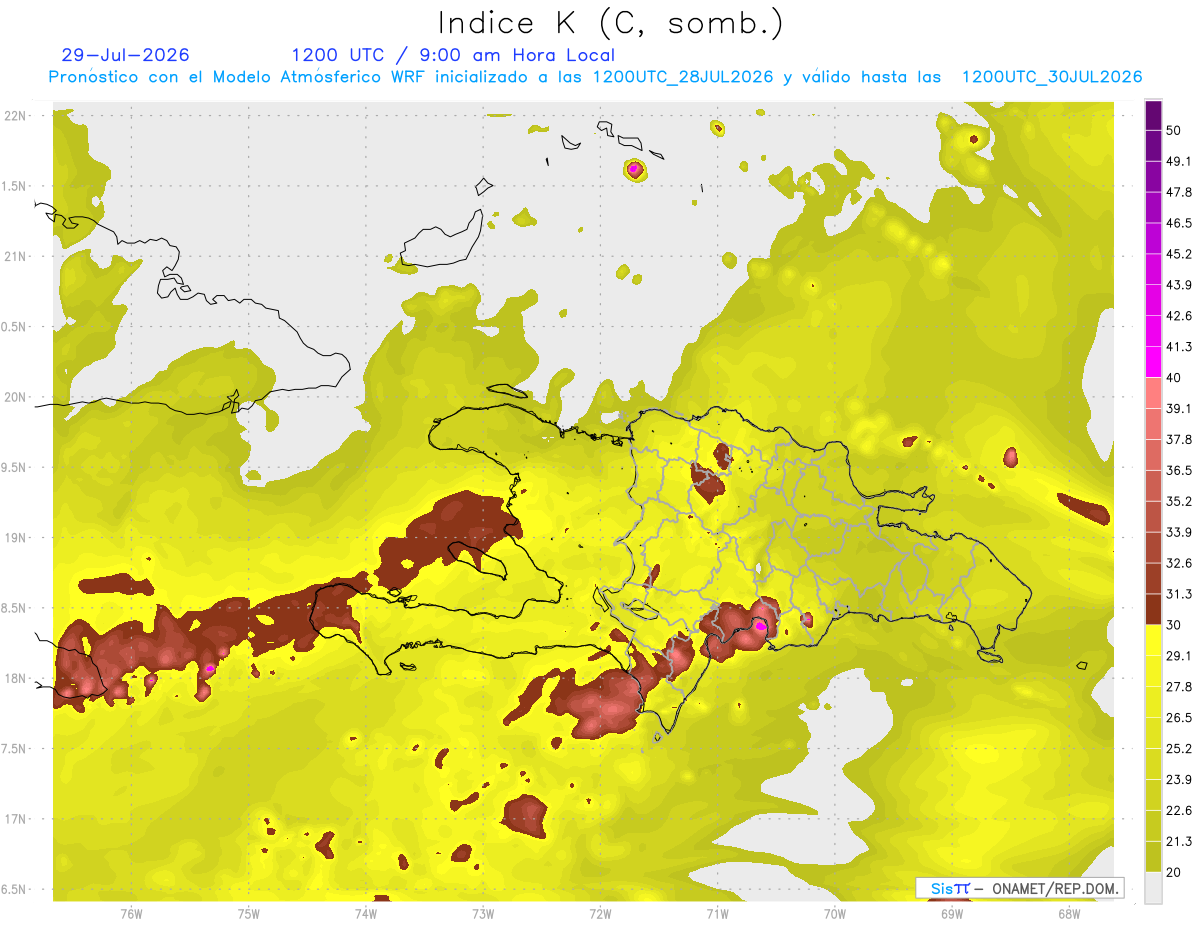
Task: Click the "68W" longitude label
Action: coord(1068,913)
